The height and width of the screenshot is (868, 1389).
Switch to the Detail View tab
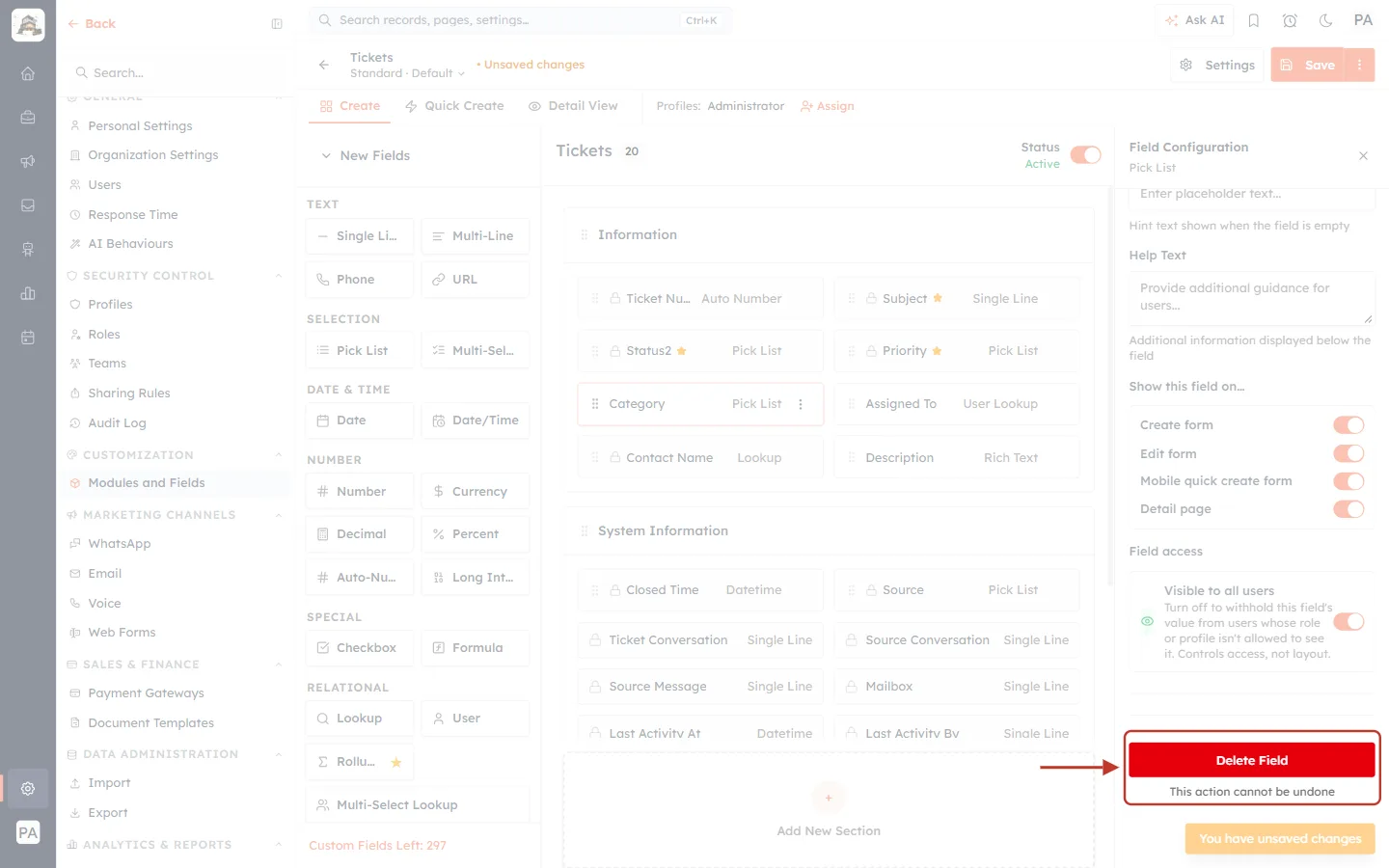tap(573, 106)
